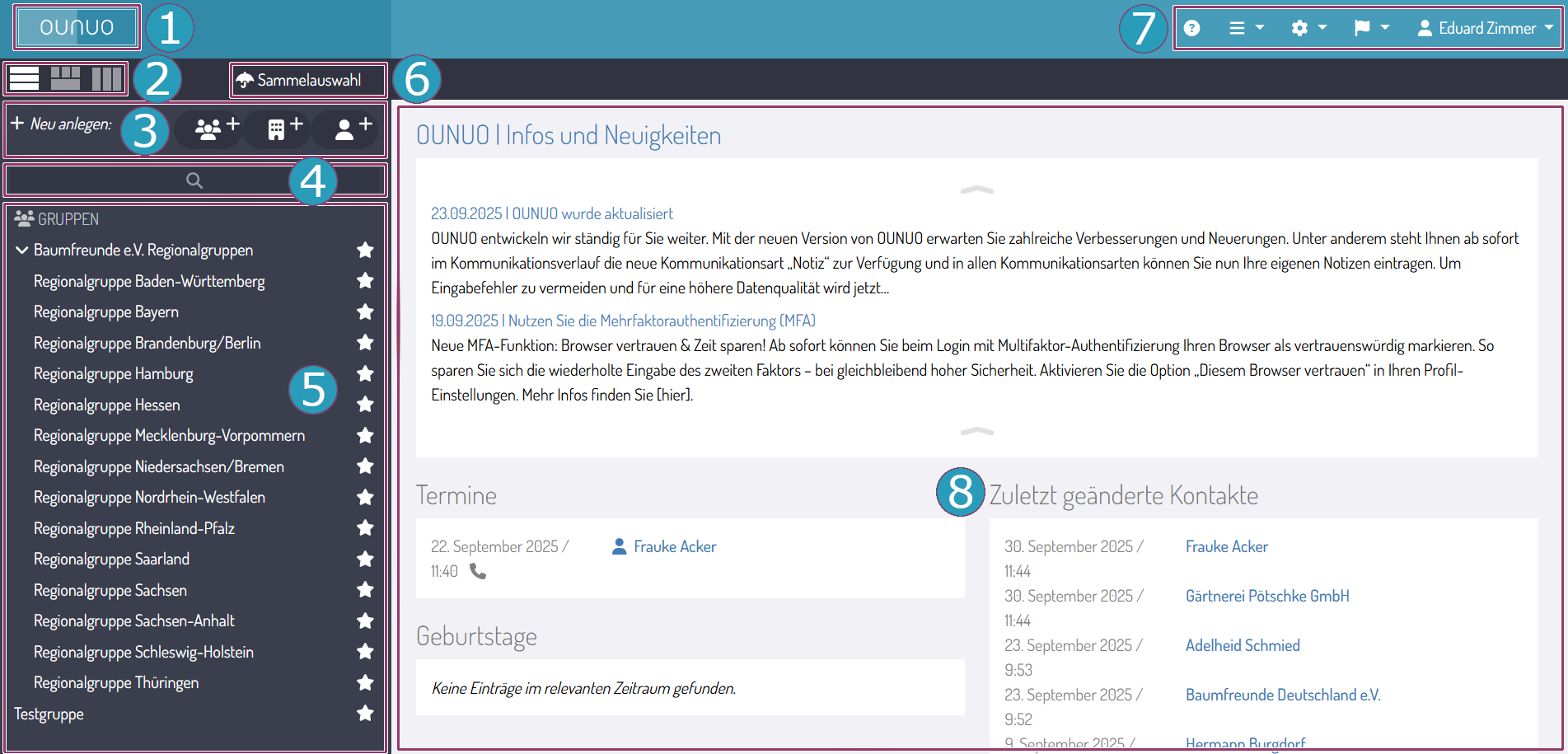The height and width of the screenshot is (754, 1568).
Task: Toggle favorite star for Regionalgruppe Saarland
Action: [x=365, y=559]
